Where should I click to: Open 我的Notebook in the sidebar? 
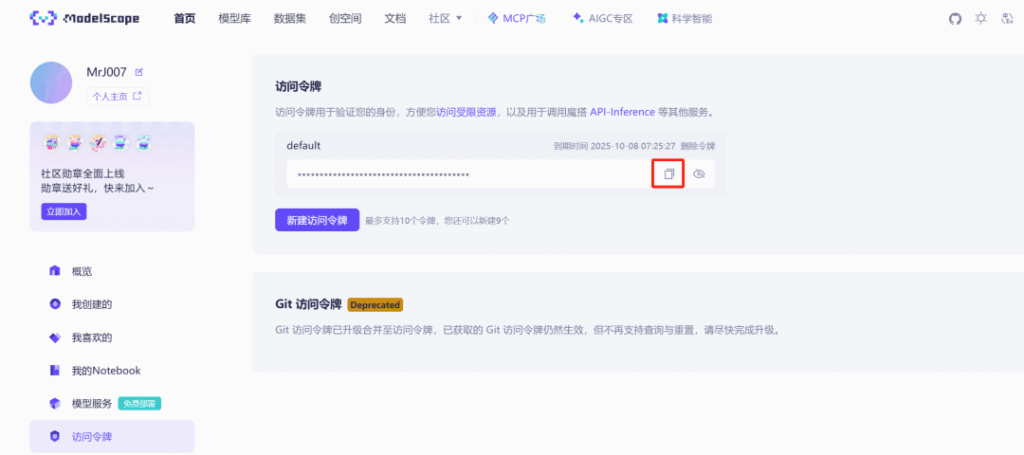click(x=105, y=370)
